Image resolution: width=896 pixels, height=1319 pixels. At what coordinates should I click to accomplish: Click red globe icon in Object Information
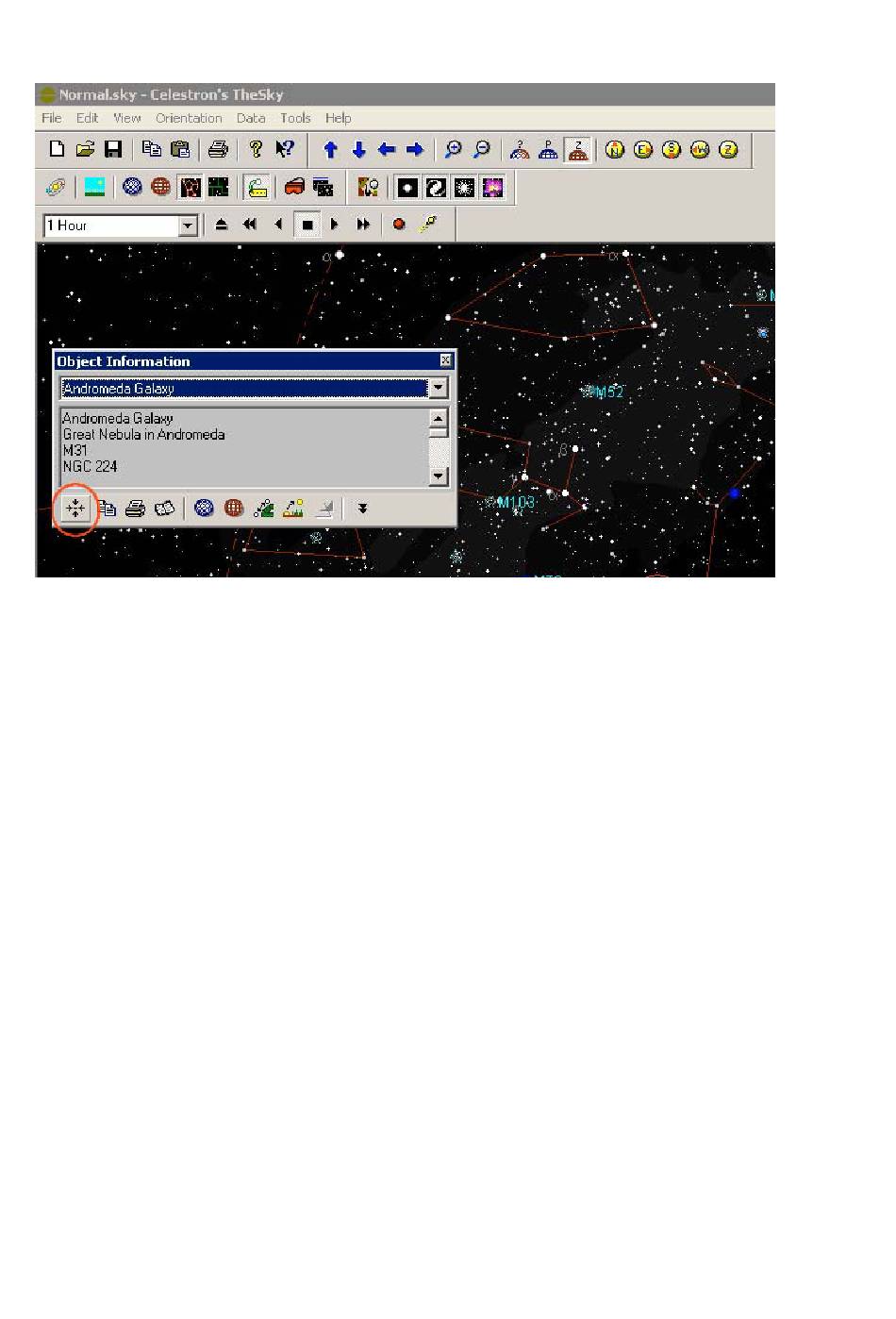pyautogui.click(x=234, y=509)
